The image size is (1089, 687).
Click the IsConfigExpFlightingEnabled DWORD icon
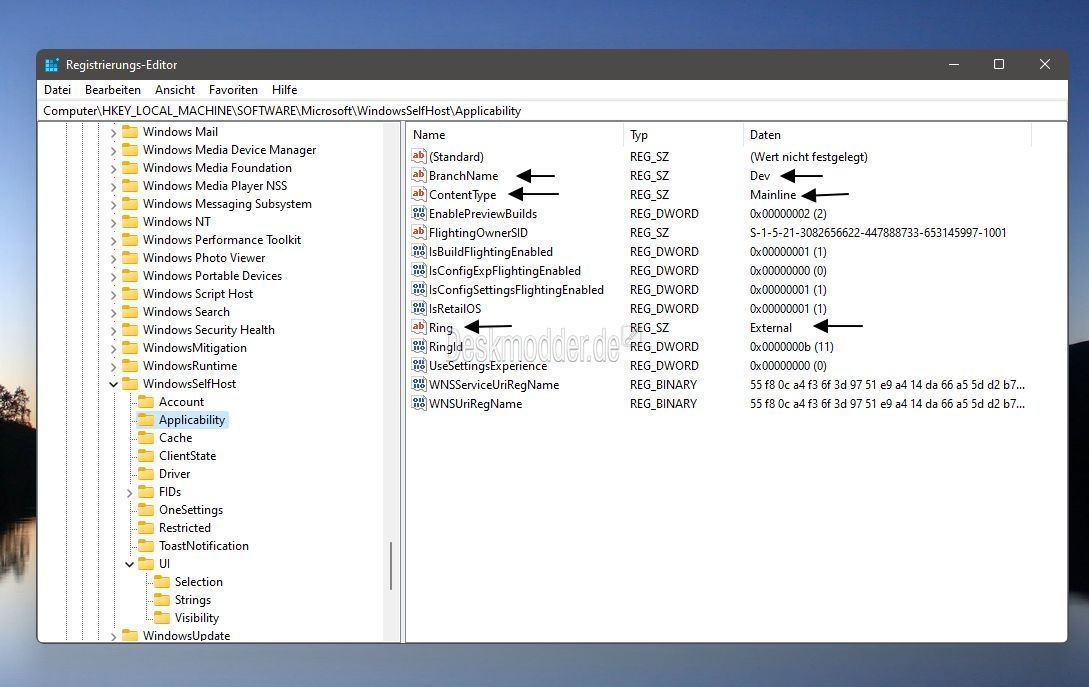coord(418,270)
